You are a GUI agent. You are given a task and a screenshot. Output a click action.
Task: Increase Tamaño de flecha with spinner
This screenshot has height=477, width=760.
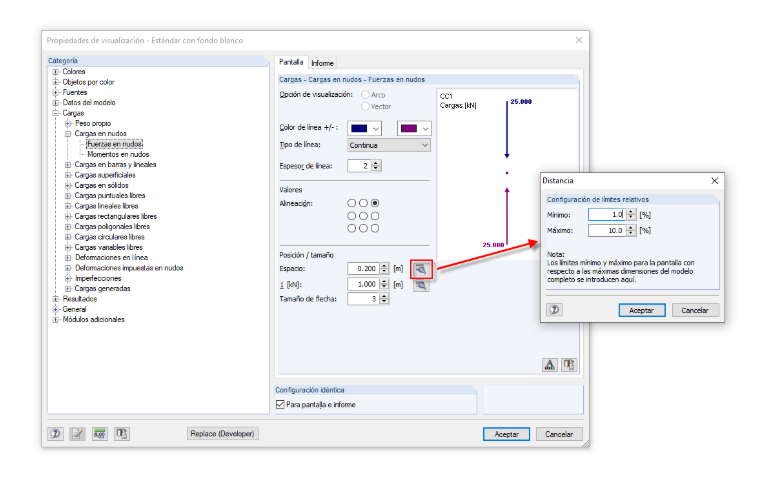384,296
